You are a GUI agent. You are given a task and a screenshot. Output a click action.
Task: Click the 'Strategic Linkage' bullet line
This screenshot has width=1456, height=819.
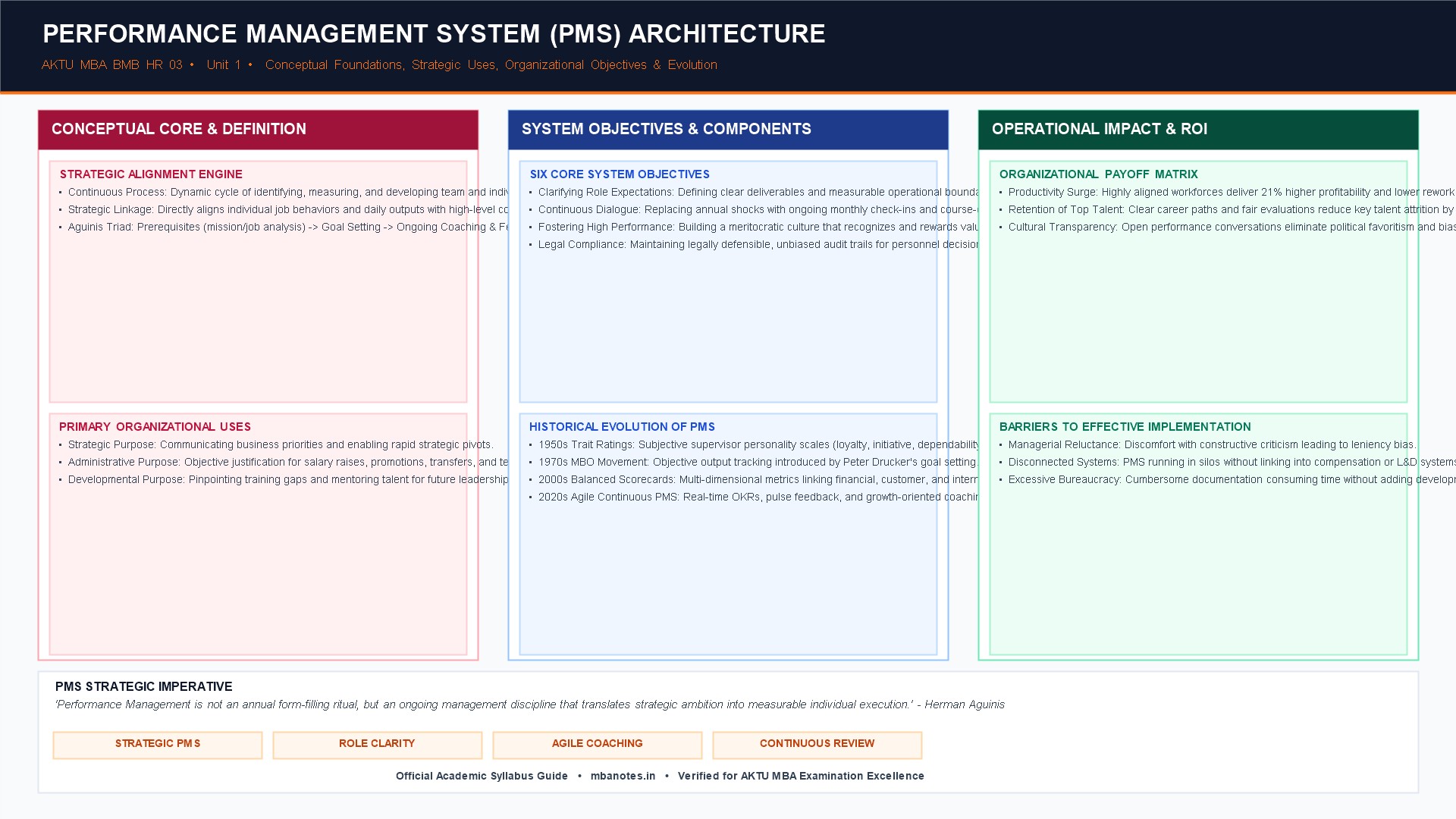click(x=283, y=210)
